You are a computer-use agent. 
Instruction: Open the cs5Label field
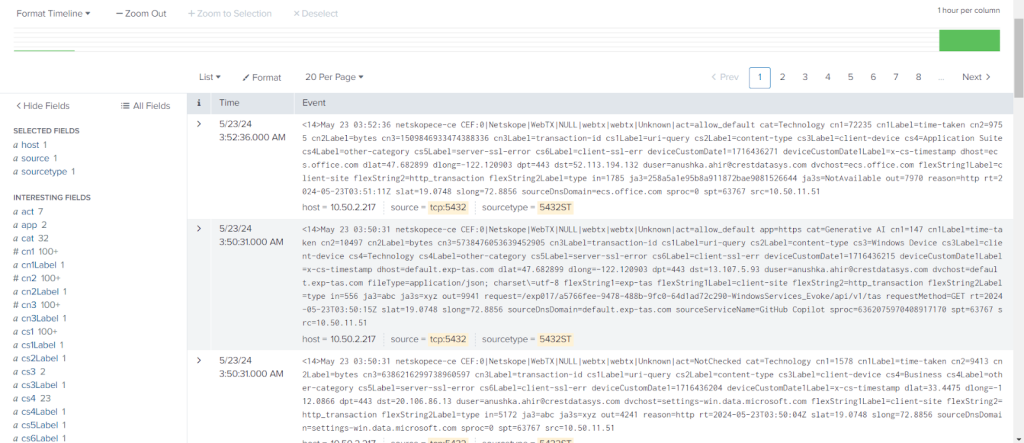click(39, 425)
